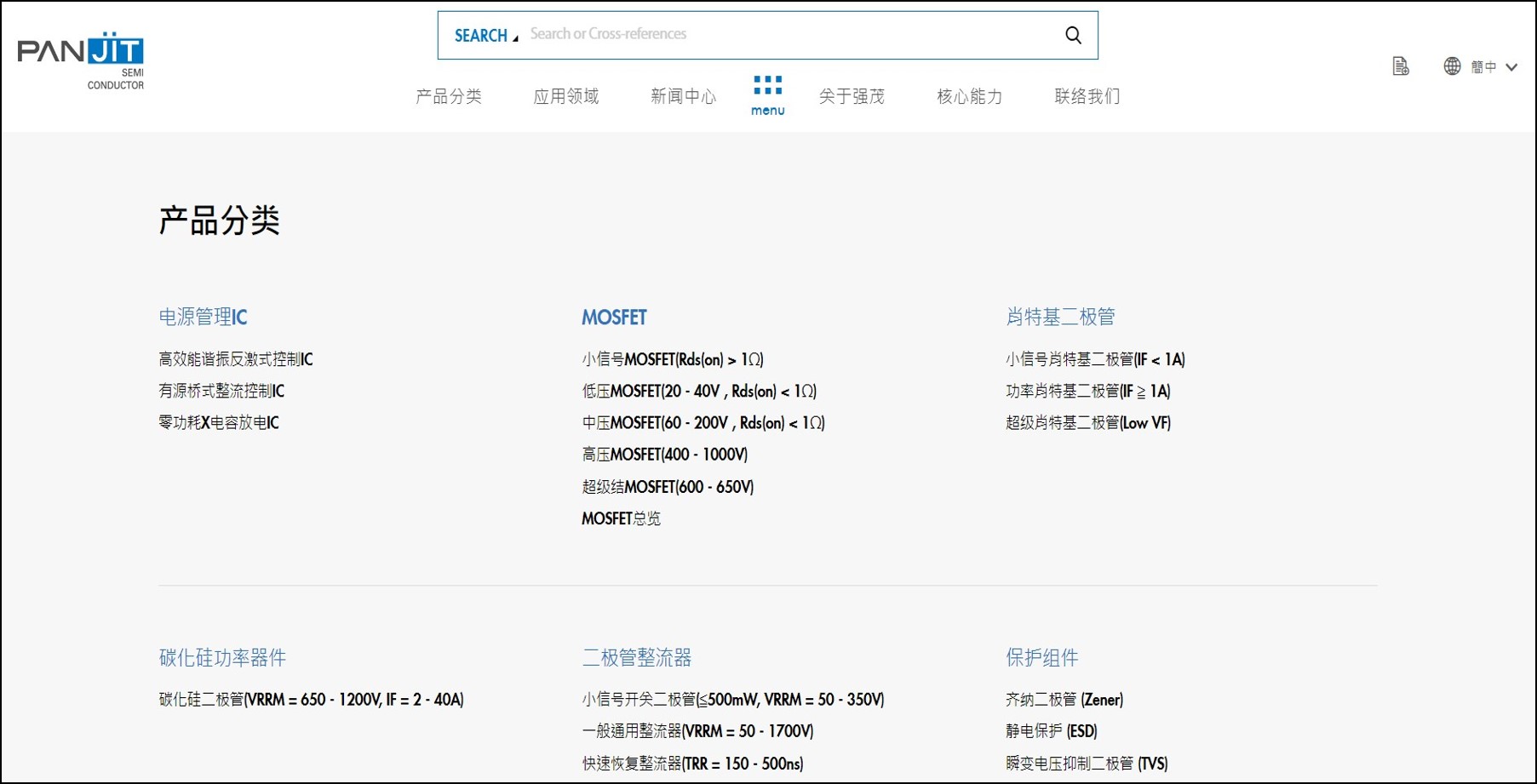Select 高压MOSFET(400 - 1000V) link

click(x=664, y=455)
